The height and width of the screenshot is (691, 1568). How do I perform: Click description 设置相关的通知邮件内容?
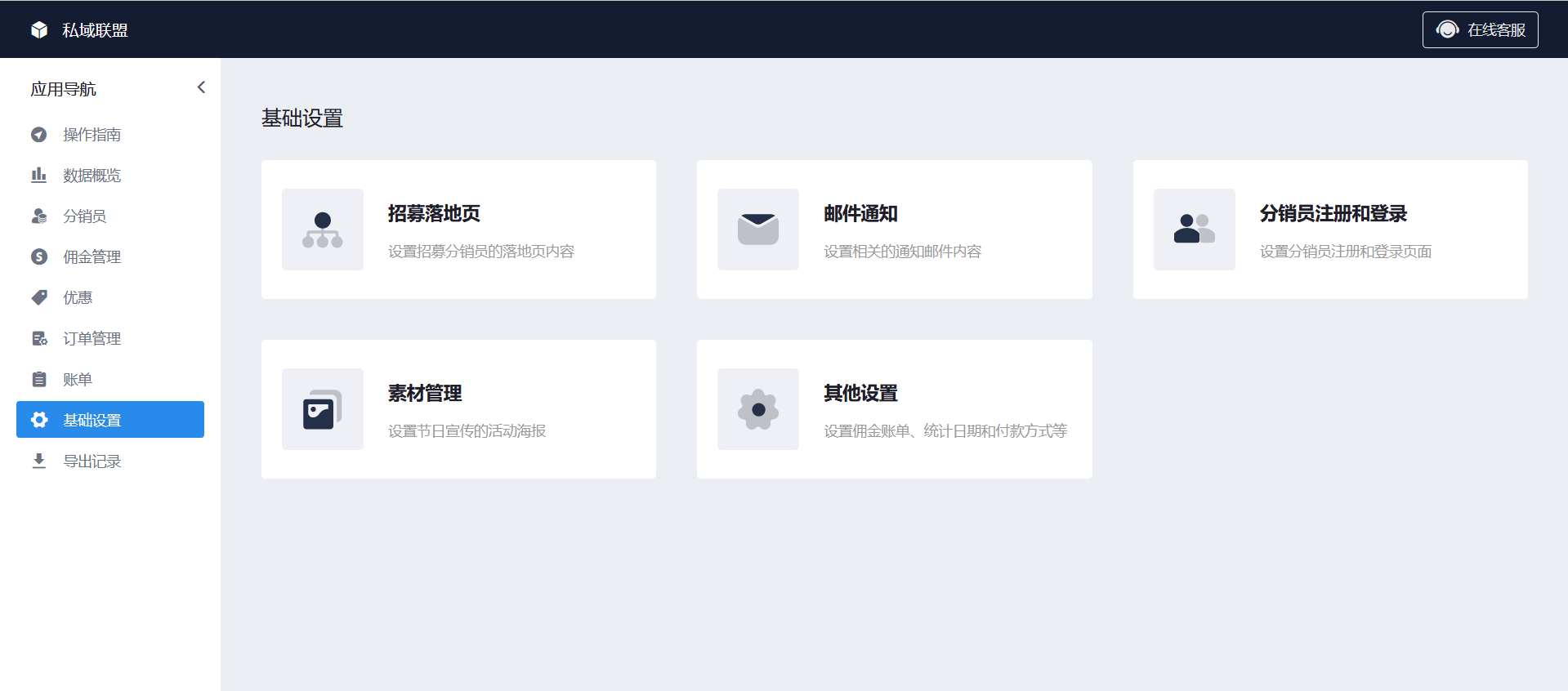pyautogui.click(x=902, y=252)
